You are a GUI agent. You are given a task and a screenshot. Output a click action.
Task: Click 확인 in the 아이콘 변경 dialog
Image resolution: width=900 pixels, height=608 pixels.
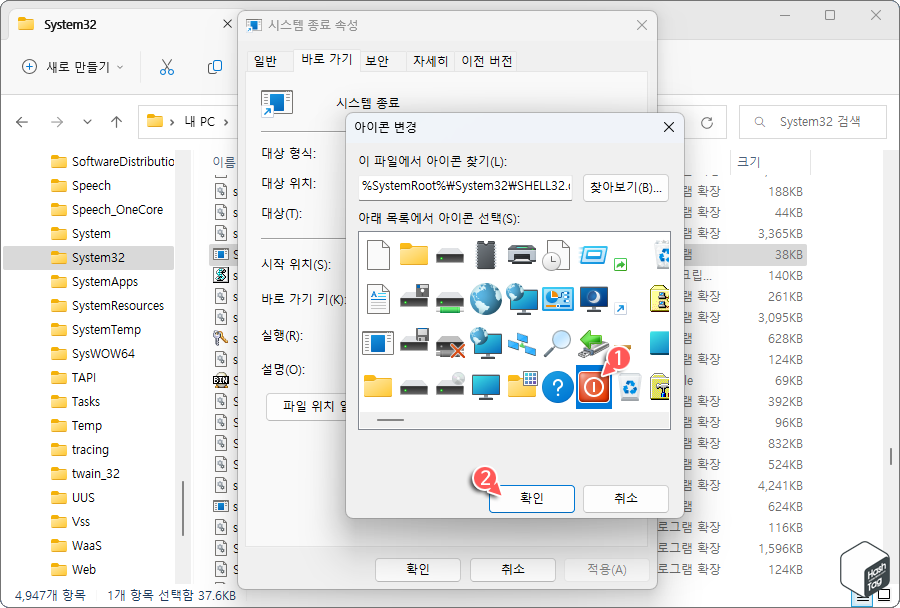coord(531,498)
